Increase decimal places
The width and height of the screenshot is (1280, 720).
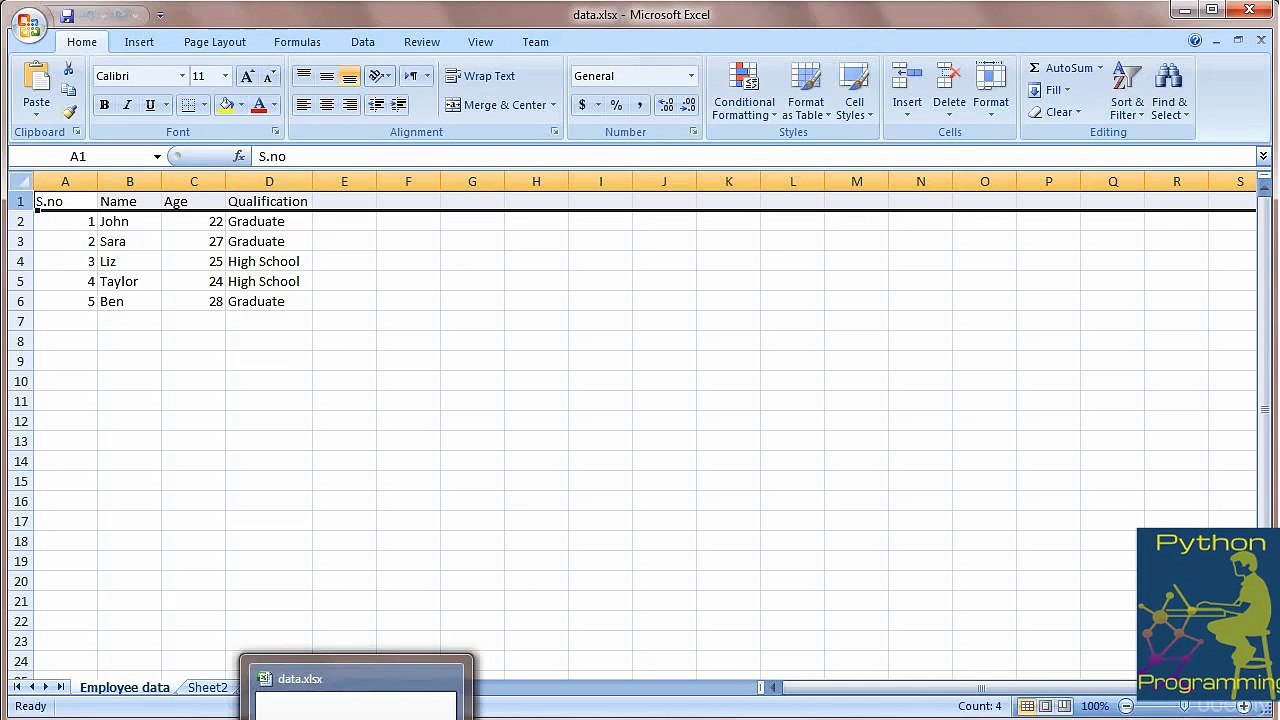[x=666, y=105]
